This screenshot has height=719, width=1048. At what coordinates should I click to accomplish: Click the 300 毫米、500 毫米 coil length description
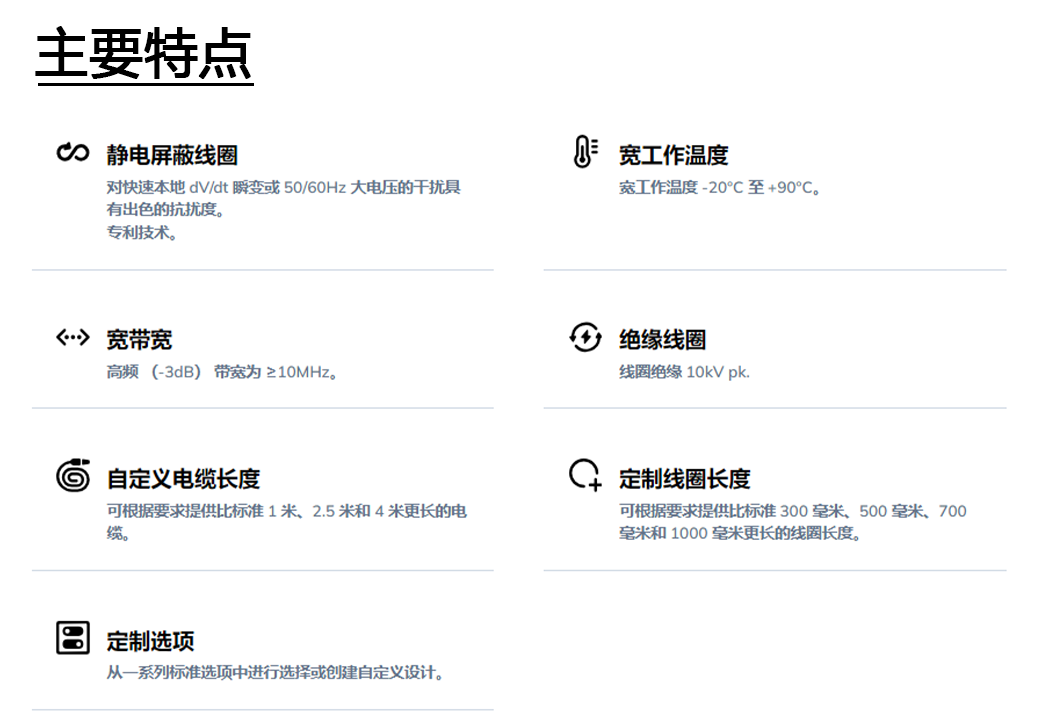tap(793, 522)
